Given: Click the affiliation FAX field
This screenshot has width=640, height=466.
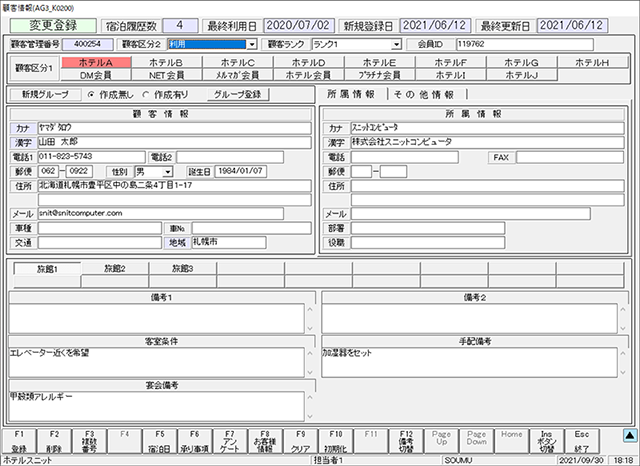Looking at the screenshot, I should [x=570, y=157].
